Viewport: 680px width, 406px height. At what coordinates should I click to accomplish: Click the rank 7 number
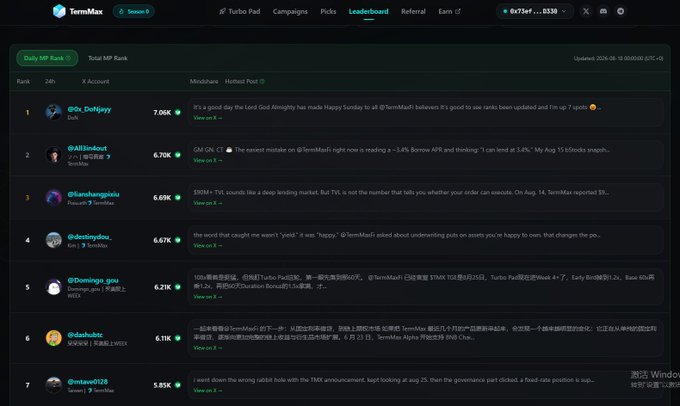tap(27, 385)
